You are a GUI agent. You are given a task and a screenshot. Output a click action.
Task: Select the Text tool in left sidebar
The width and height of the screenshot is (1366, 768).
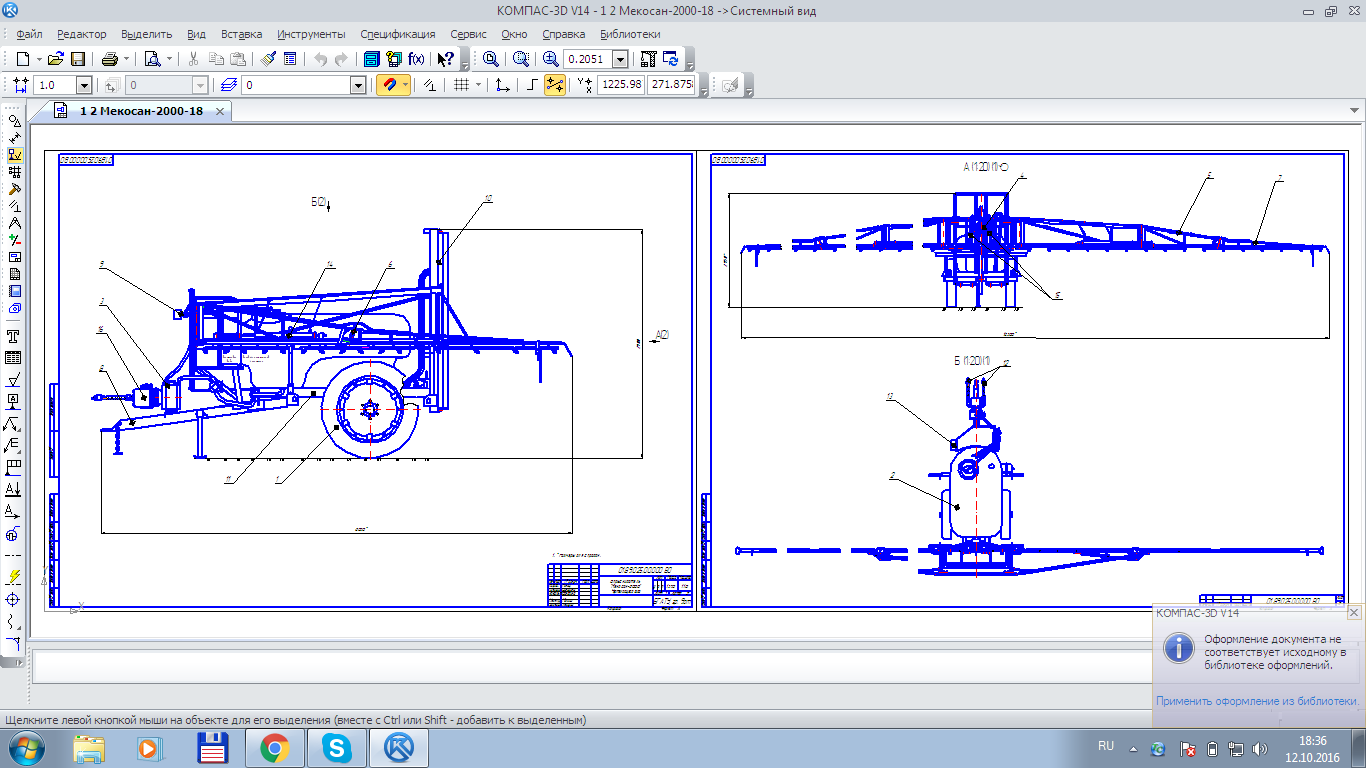point(14,336)
